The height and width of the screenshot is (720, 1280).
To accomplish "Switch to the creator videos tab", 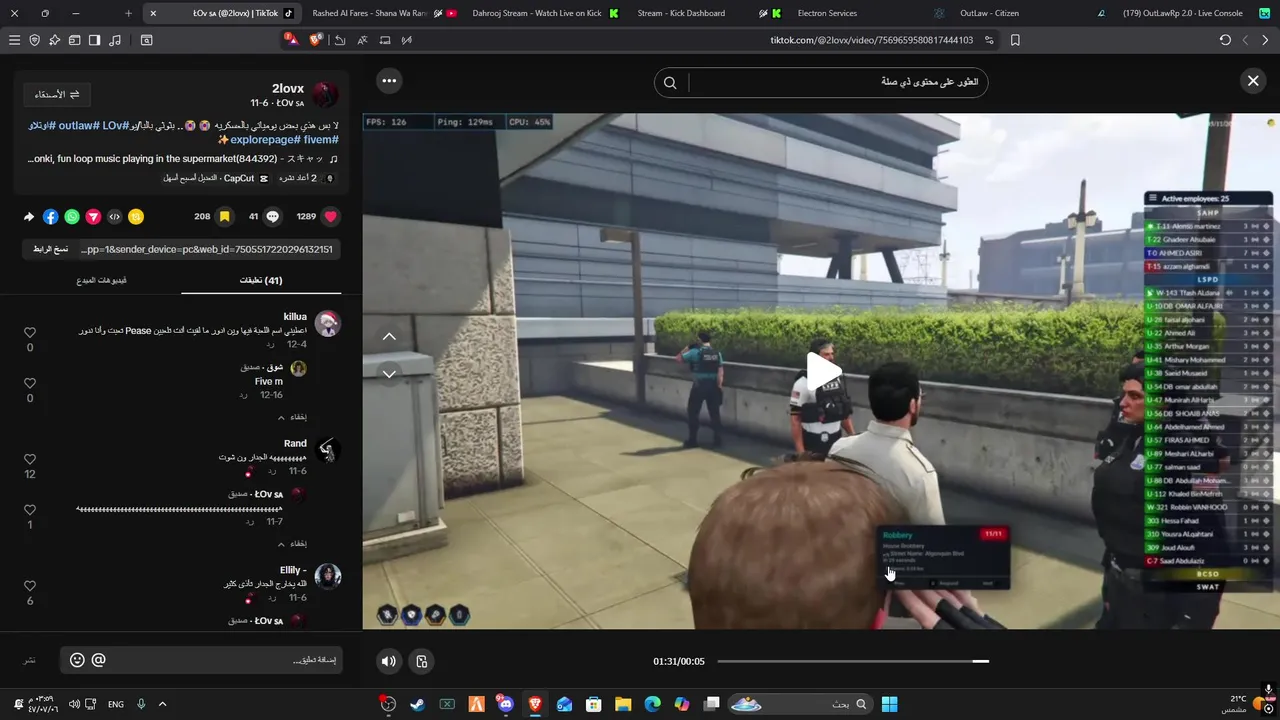I will point(102,280).
